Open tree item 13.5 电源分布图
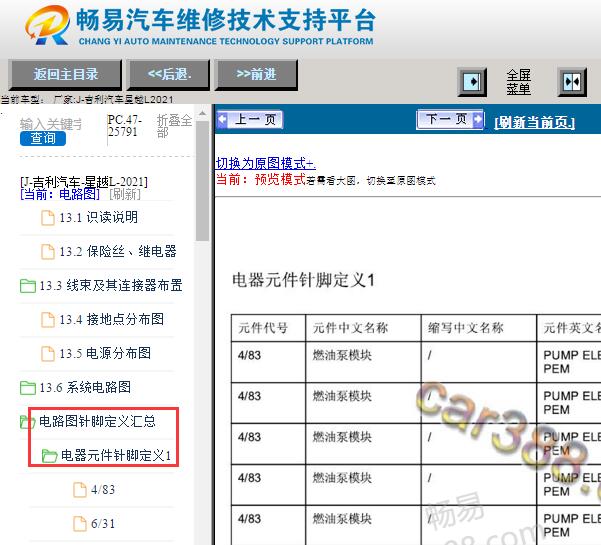601x545 pixels. (x=105, y=353)
